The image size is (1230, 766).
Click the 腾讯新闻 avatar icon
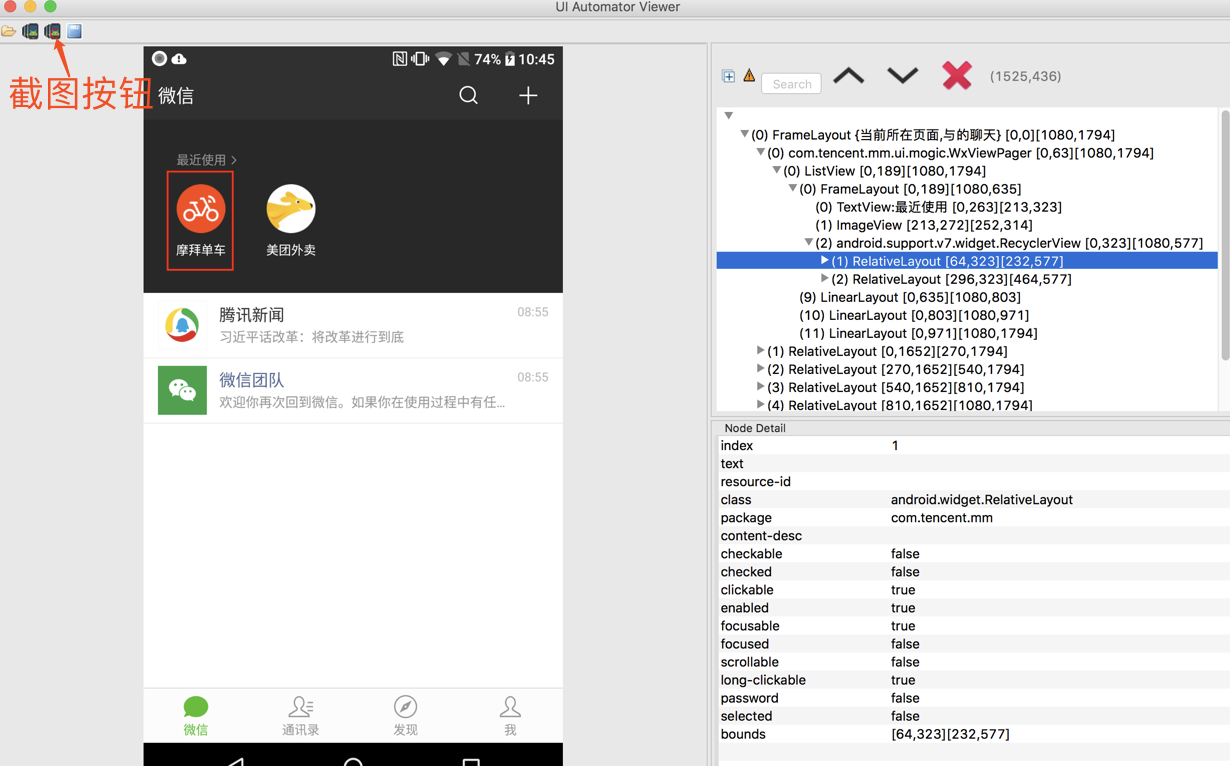pyautogui.click(x=182, y=325)
